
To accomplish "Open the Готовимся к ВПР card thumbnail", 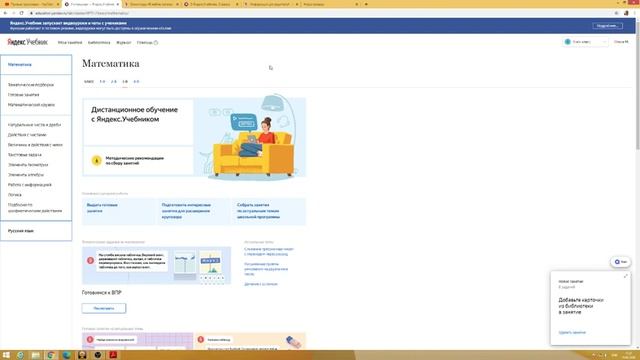I will coord(156,265).
